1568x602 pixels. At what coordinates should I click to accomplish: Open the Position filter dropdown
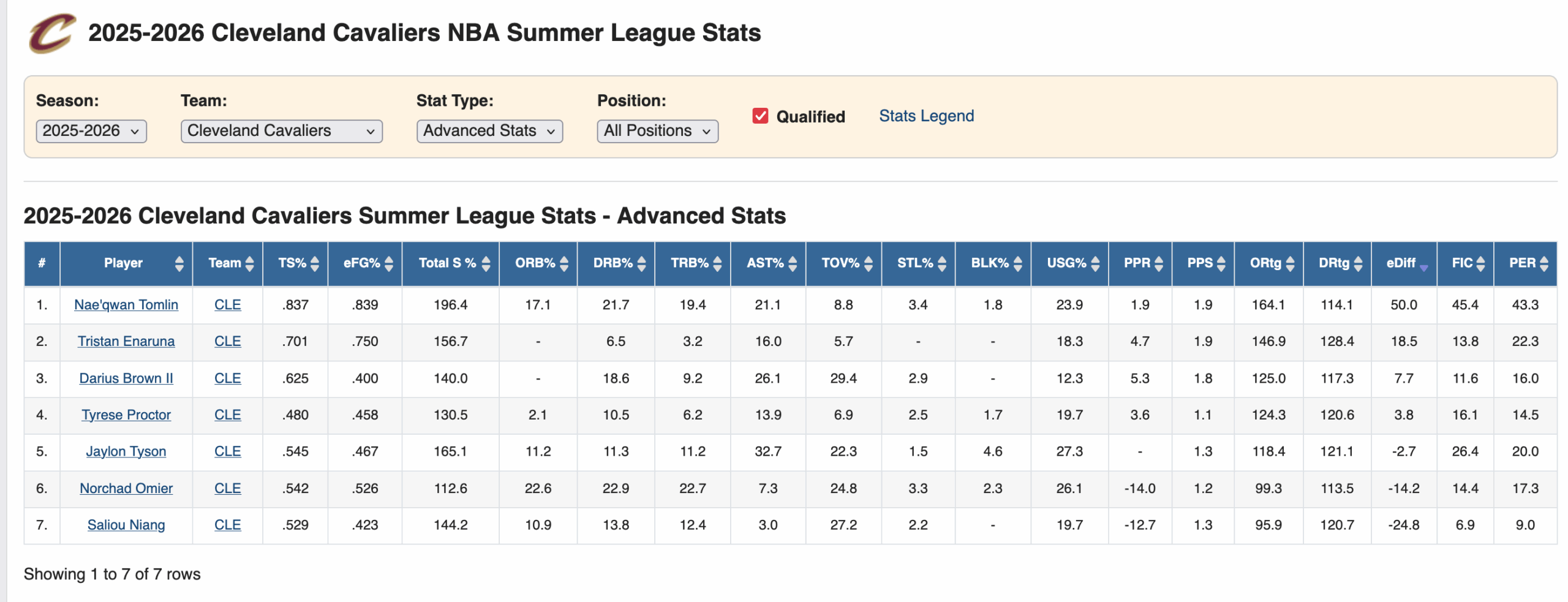pyautogui.click(x=657, y=131)
